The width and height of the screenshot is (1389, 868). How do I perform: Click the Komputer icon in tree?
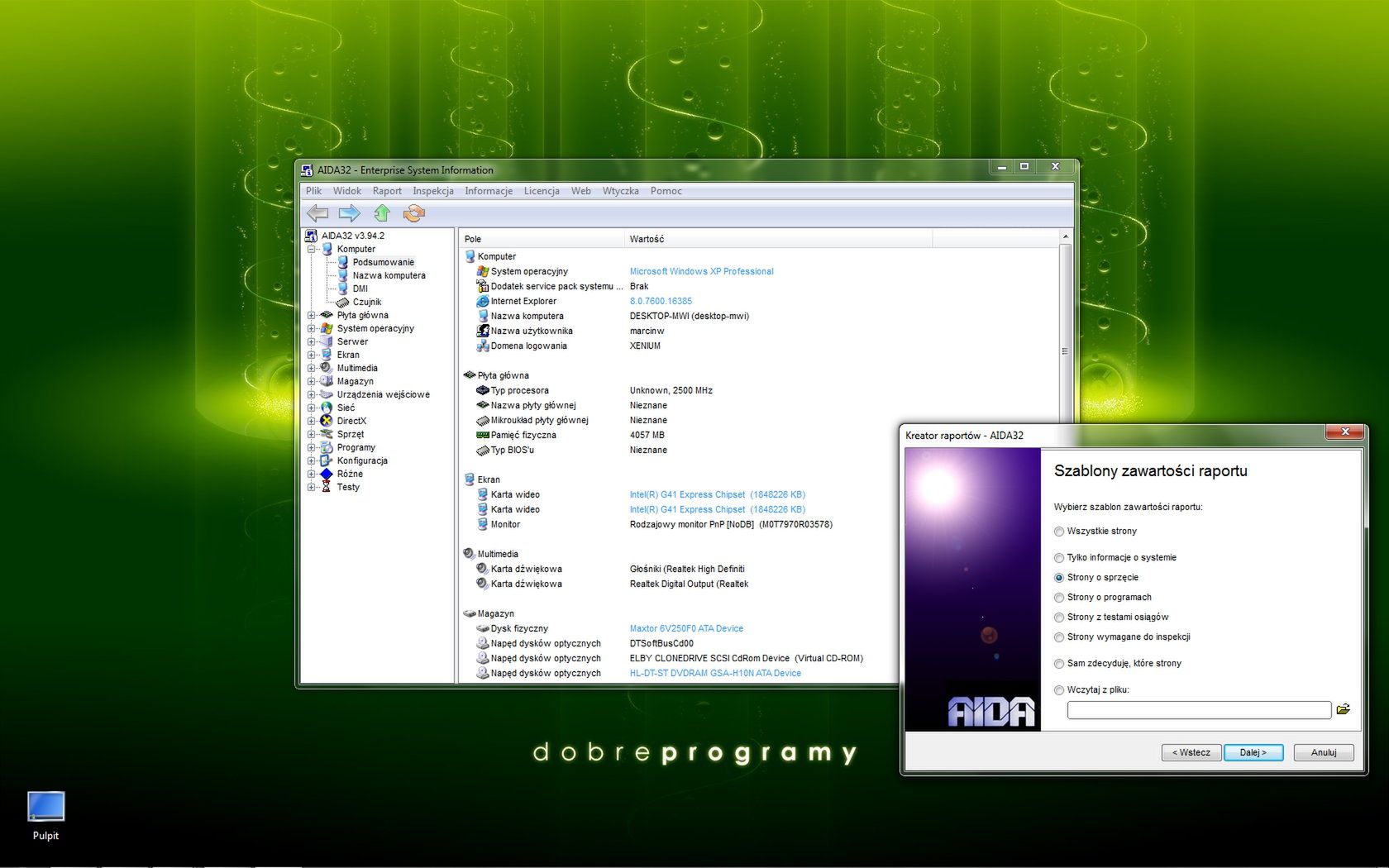tap(327, 249)
